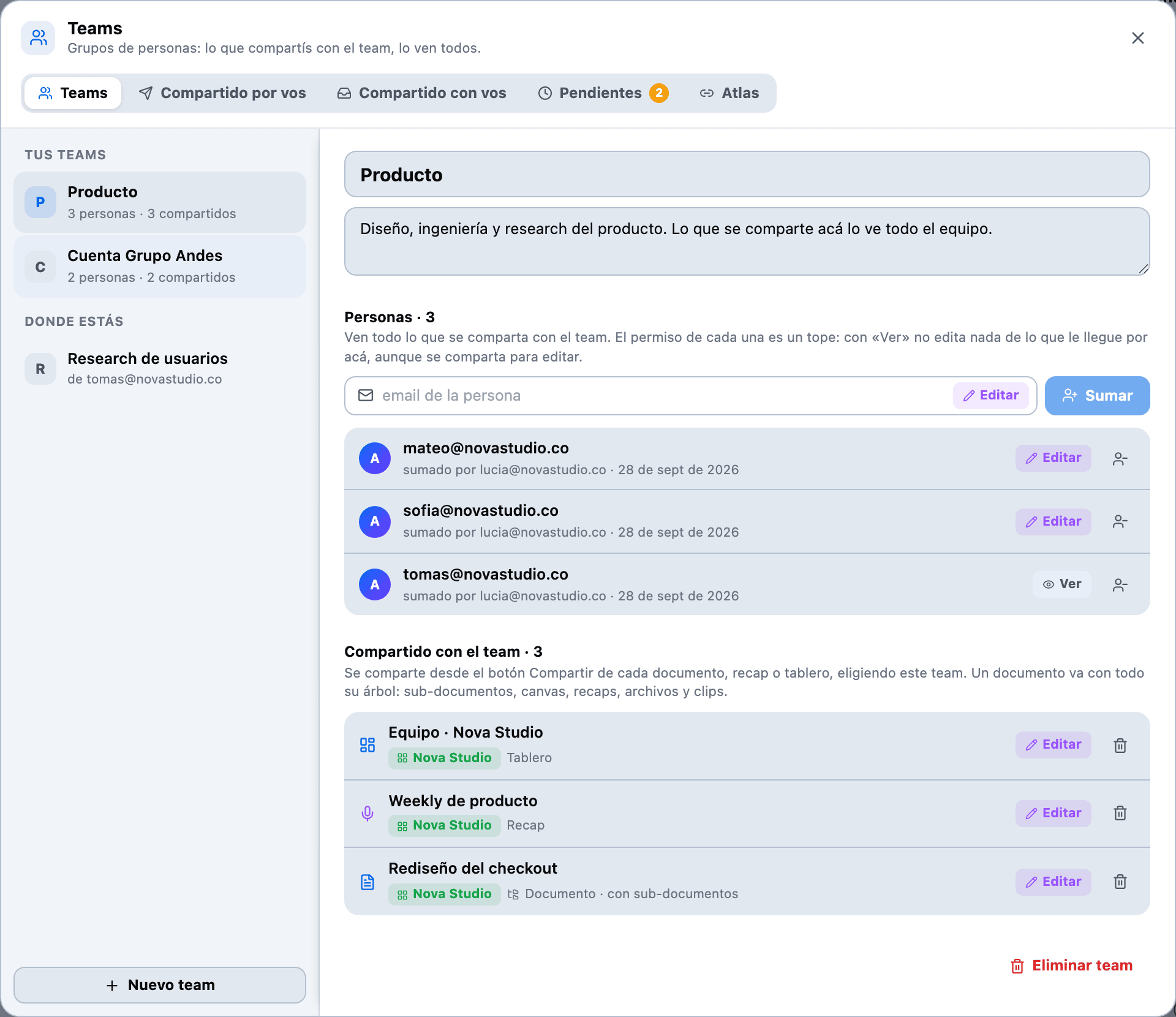The image size is (1176, 1017).
Task: Click the avatar of tomas@novastudio.co
Action: click(375, 584)
